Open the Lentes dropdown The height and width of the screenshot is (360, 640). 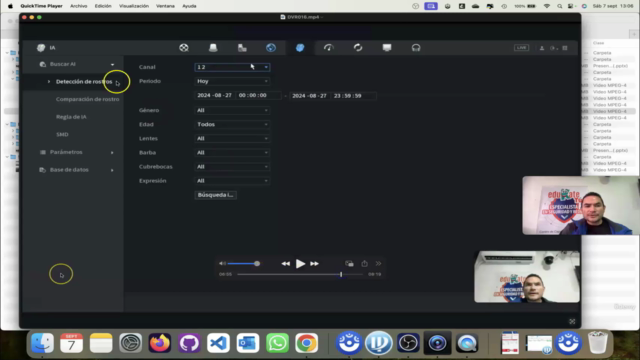pyautogui.click(x=232, y=138)
